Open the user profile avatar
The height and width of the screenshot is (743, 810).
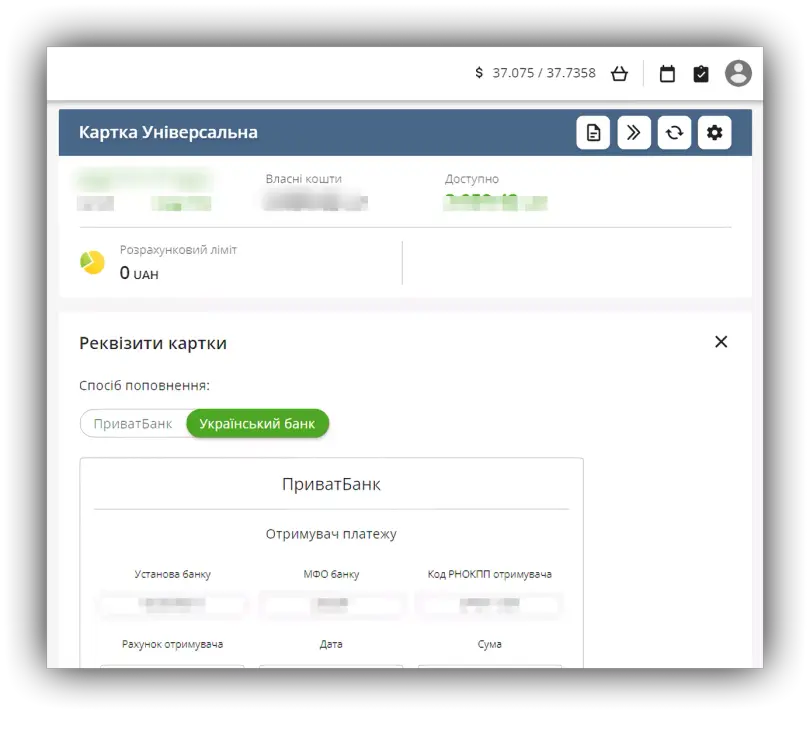pos(738,73)
